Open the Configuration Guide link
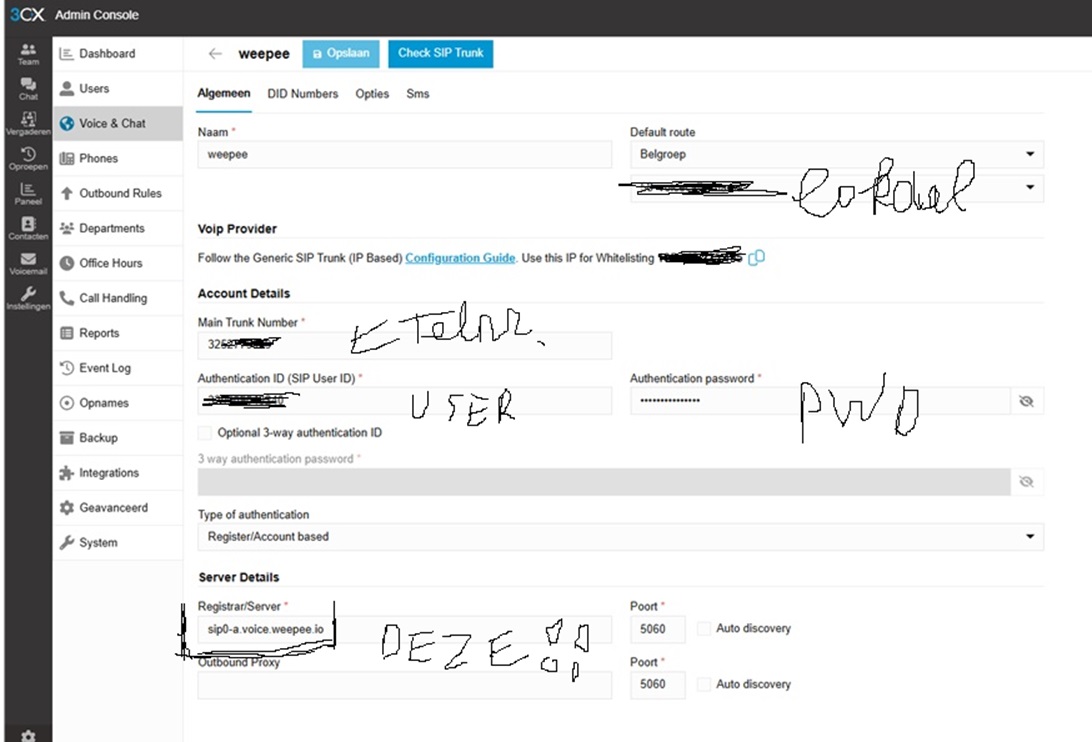The height and width of the screenshot is (742, 1092). coord(460,258)
